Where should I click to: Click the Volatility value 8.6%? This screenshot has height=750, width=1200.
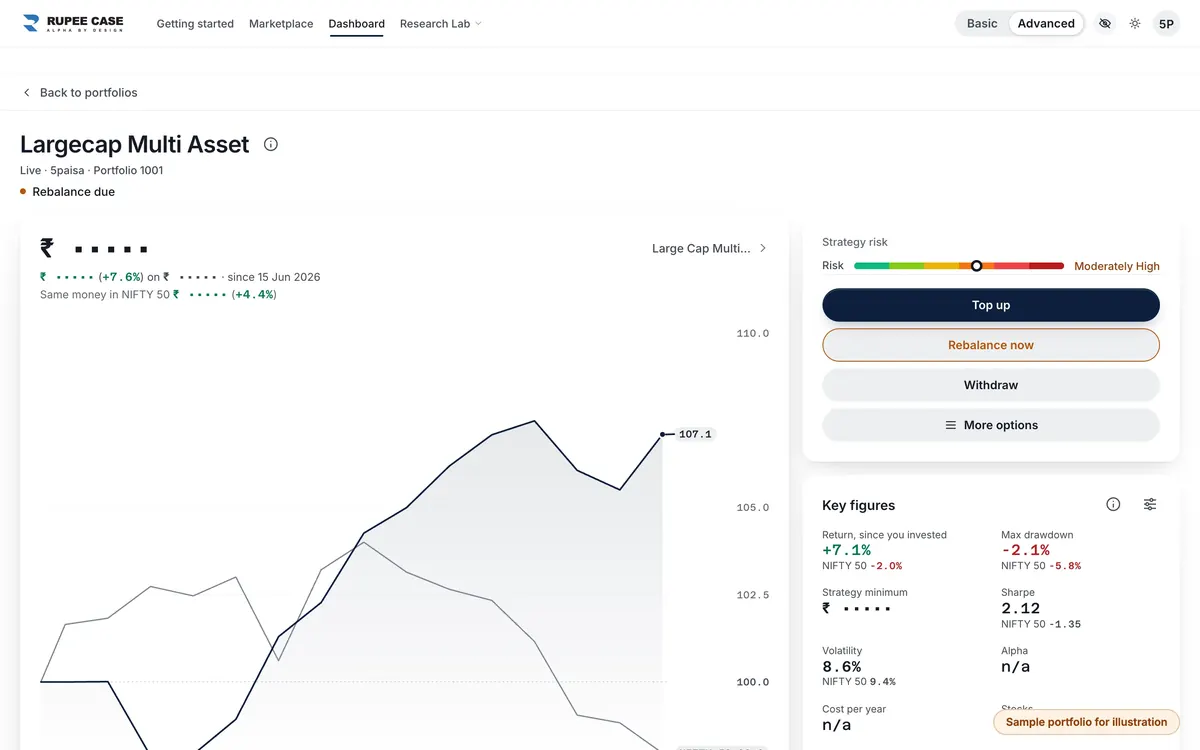point(841,666)
